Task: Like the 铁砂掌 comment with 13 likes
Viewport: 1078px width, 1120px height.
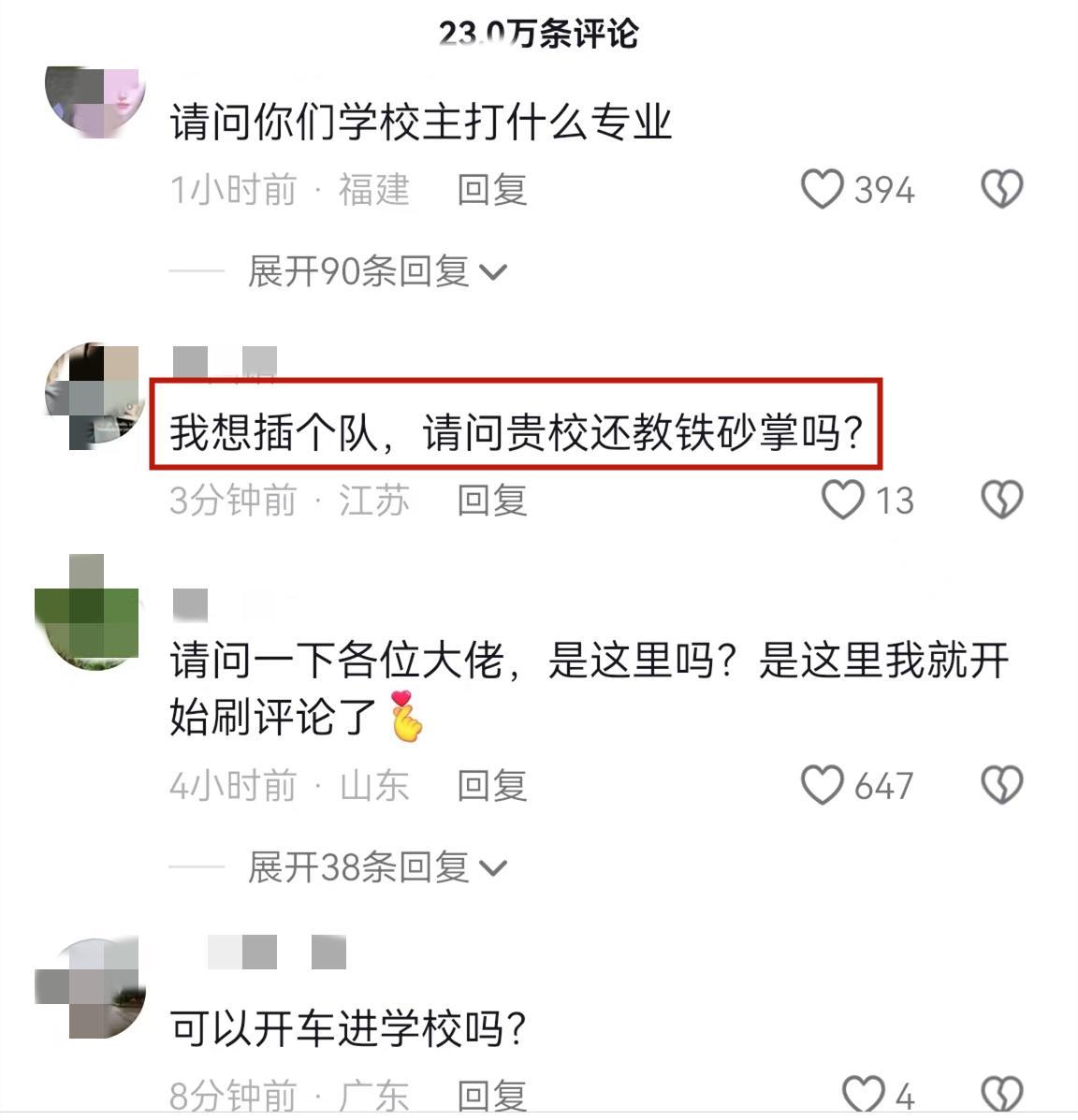Action: (843, 500)
